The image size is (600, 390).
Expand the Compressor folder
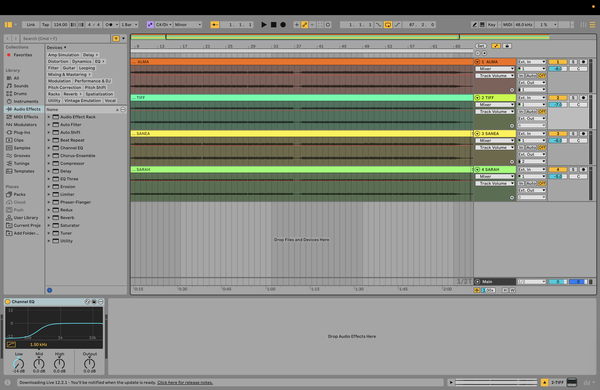[x=49, y=163]
